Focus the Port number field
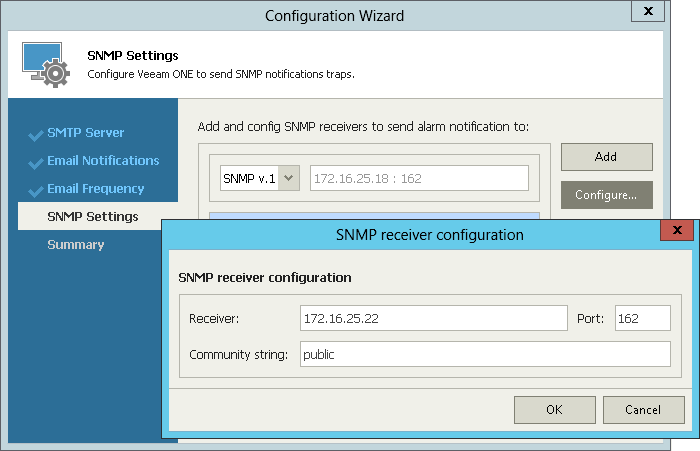 (642, 318)
